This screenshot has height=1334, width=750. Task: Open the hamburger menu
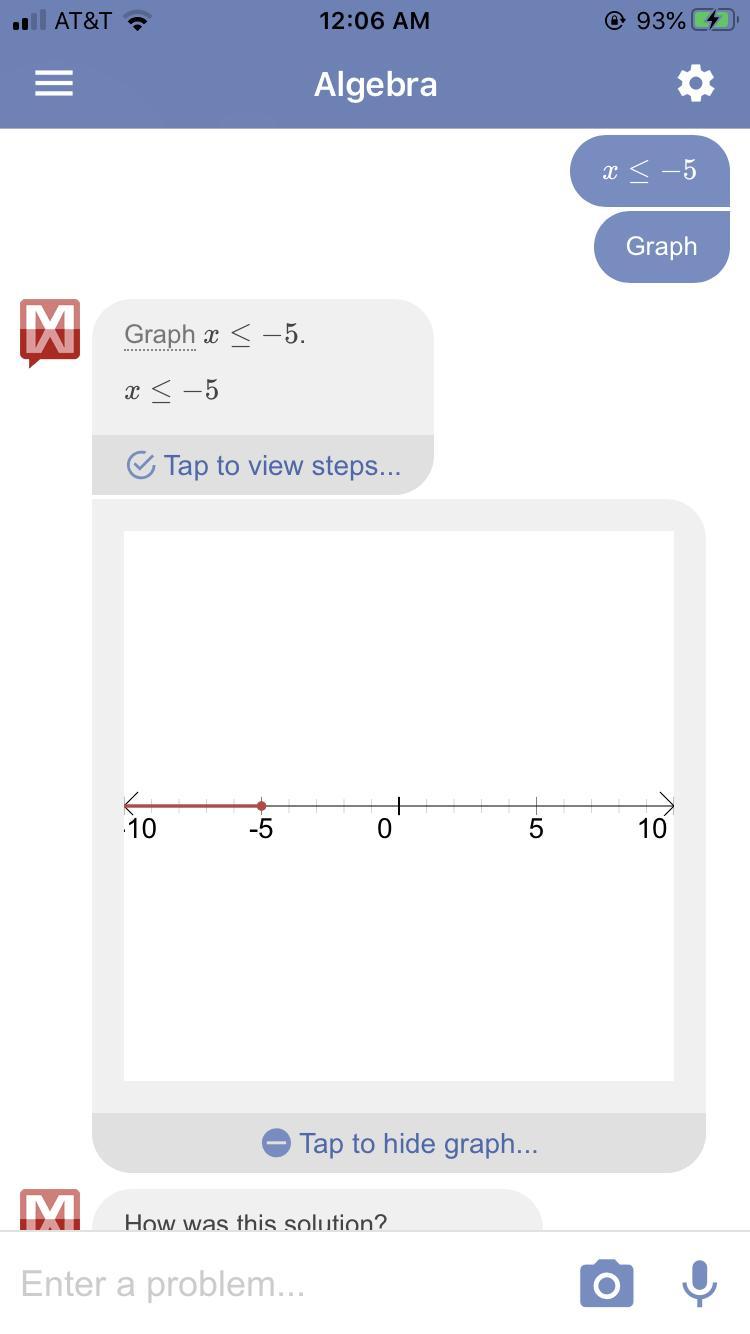54,84
